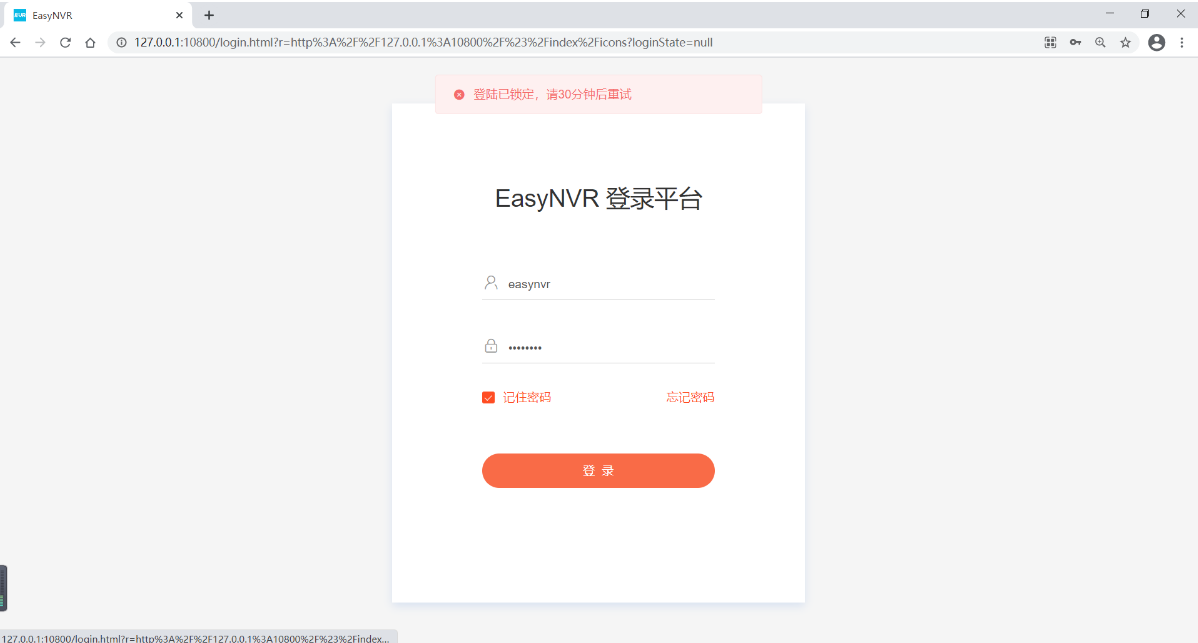Viewport: 1198px width, 643px height.
Task: Open the QR code icon in address bar
Action: [x=1051, y=43]
